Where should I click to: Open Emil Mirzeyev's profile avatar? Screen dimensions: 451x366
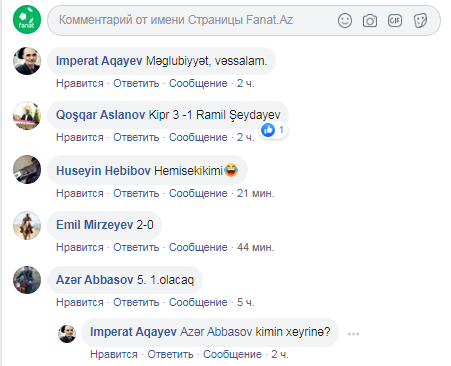[x=27, y=225]
